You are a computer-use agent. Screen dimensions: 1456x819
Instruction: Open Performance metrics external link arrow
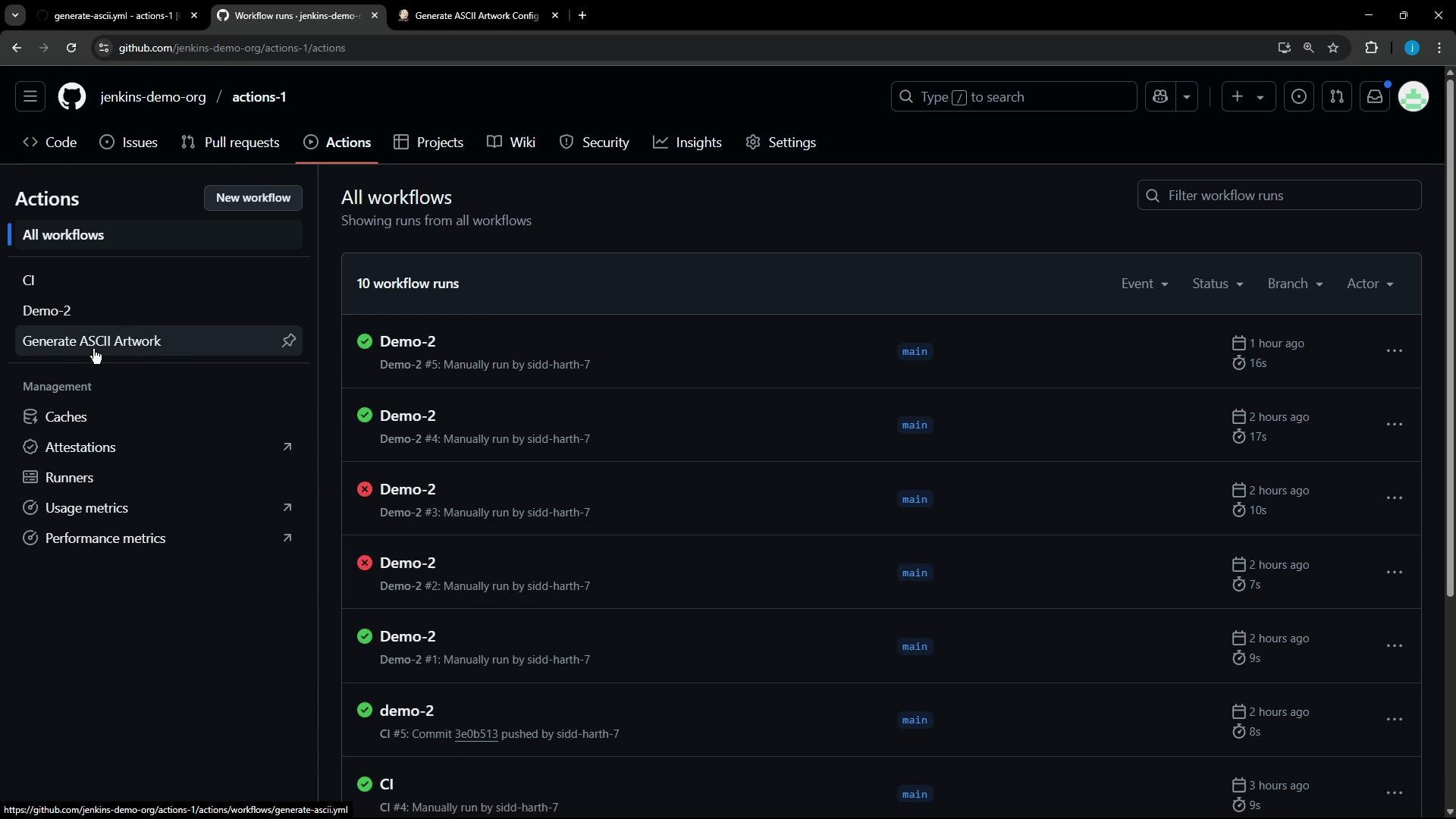pos(287,538)
